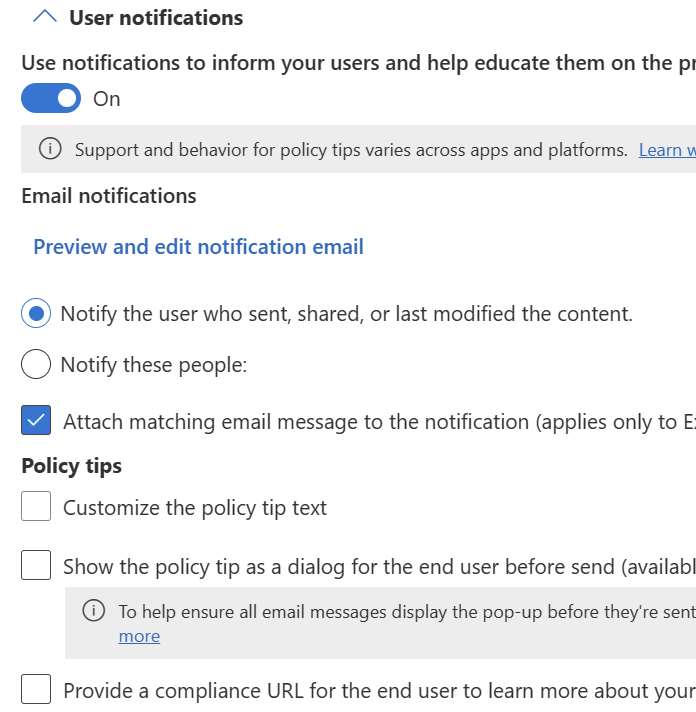Click the Policy tips heading
Screen dimensions: 696x712
(72, 466)
